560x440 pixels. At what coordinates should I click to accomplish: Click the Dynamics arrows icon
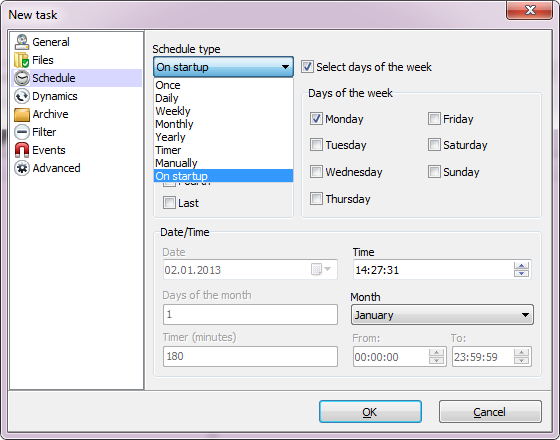click(x=22, y=96)
